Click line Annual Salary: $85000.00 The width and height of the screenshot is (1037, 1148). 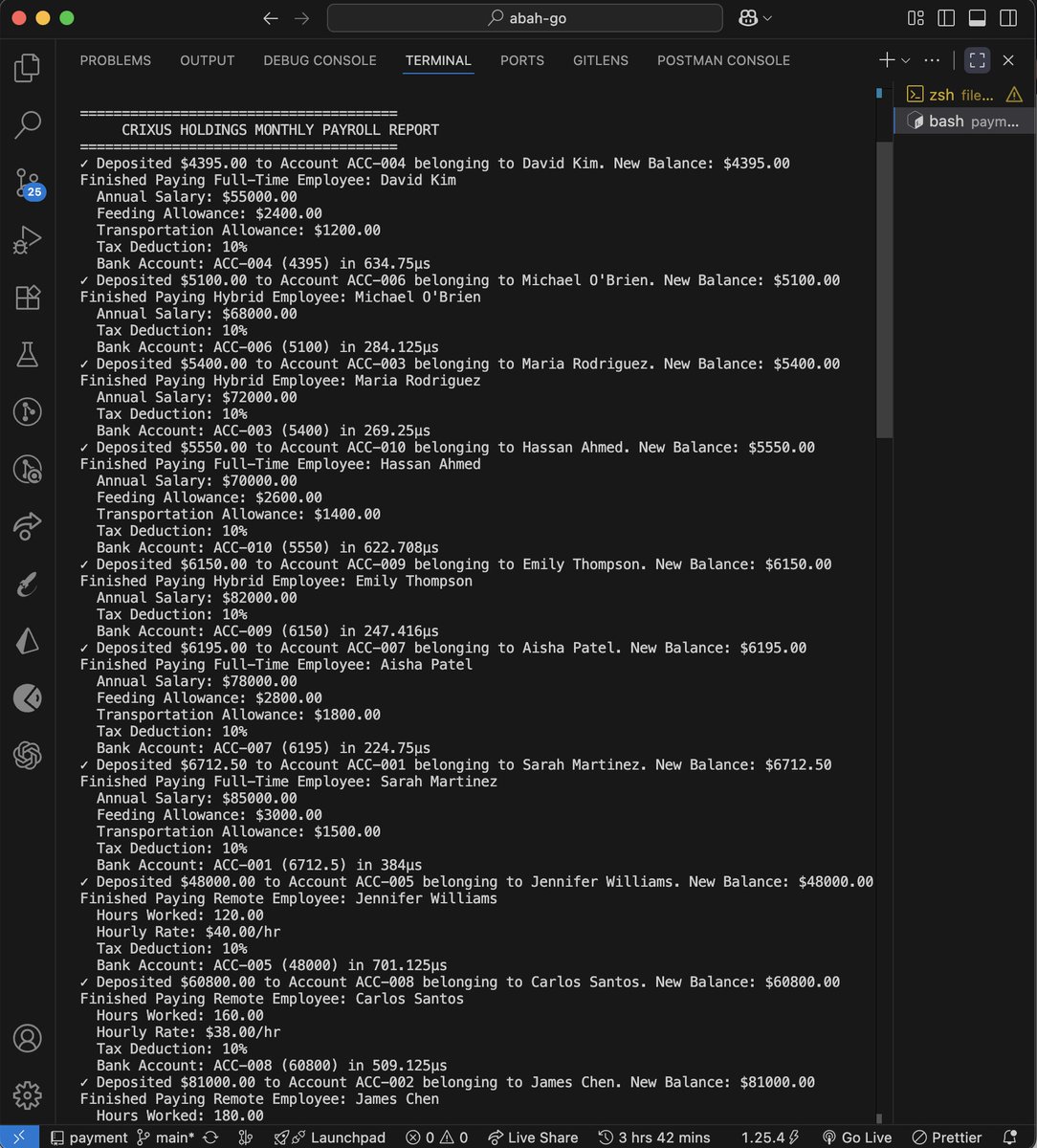click(197, 798)
